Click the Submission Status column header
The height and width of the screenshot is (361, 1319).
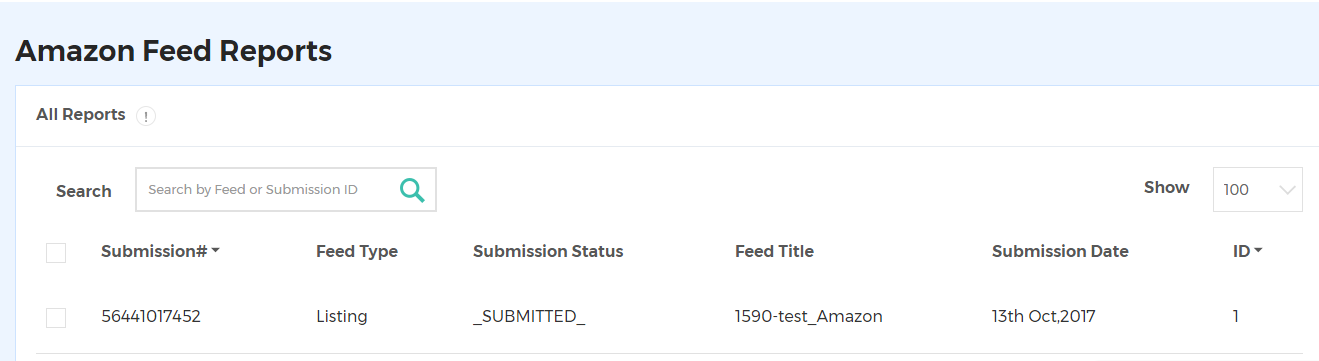[x=548, y=252]
